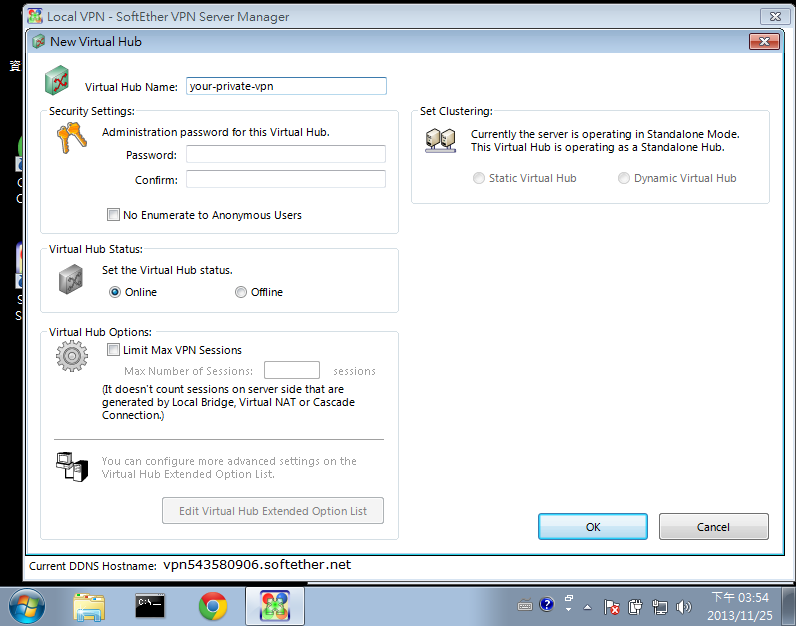Open the Windows Start menu
Image resolution: width=796 pixels, height=626 pixels.
[26, 606]
